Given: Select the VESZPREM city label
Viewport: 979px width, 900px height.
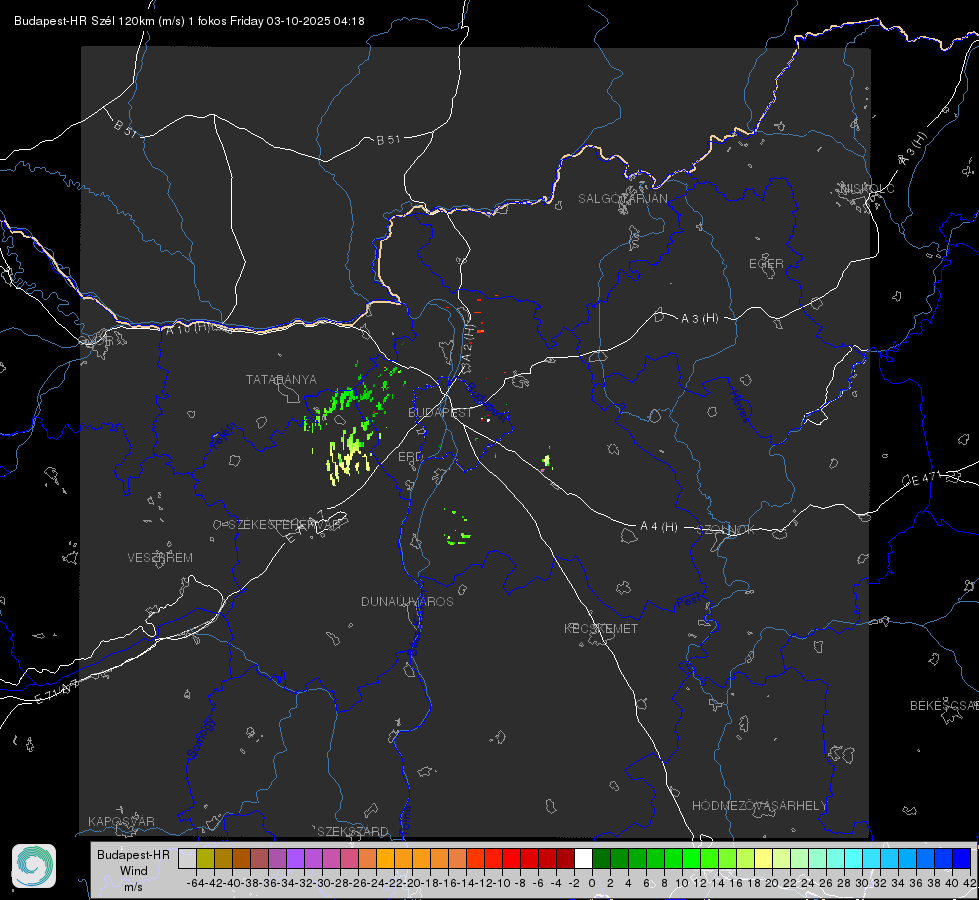Looking at the screenshot, I should click(160, 558).
